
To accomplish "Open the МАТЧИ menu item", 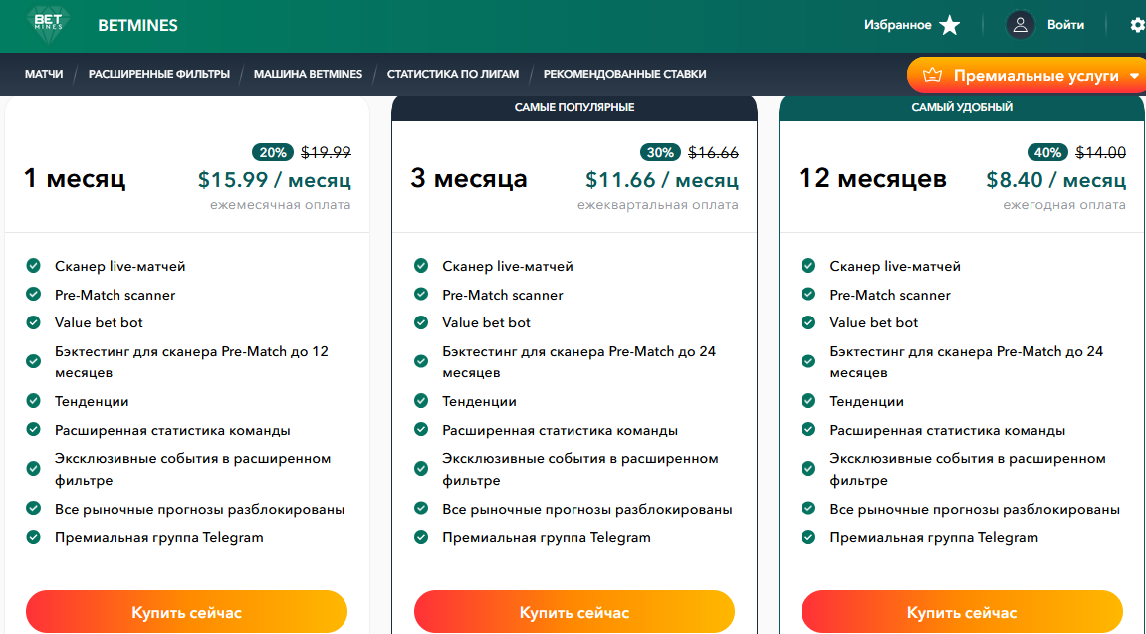I will [44, 74].
